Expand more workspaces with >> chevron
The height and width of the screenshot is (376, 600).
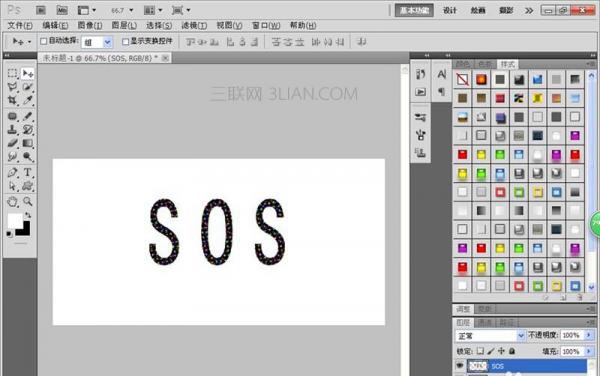pyautogui.click(x=529, y=10)
